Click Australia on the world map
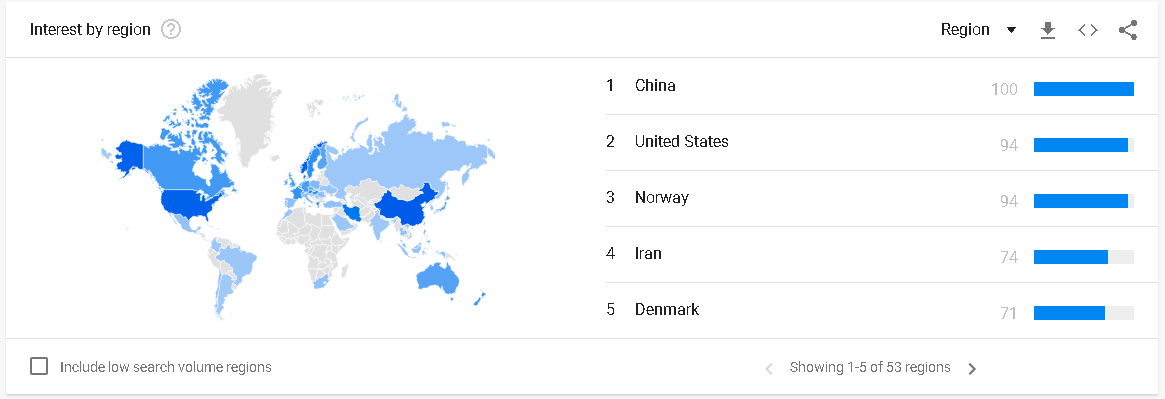 click(x=438, y=276)
